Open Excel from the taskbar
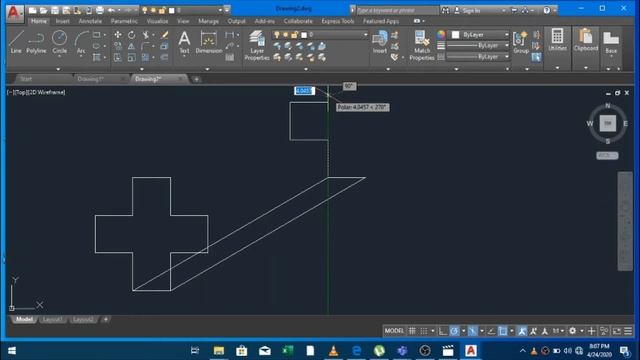This screenshot has height=360, width=640. coord(287,351)
